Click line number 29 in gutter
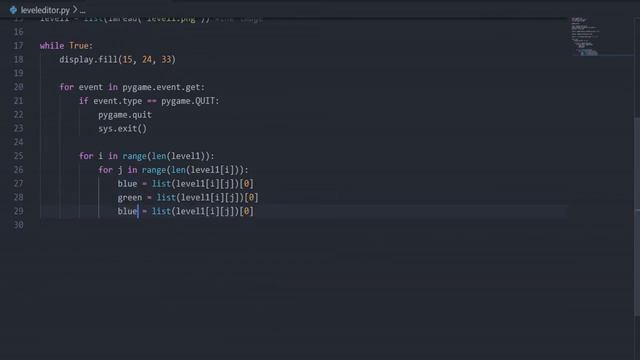Viewport: 640px width, 360px height. pyautogui.click(x=18, y=211)
